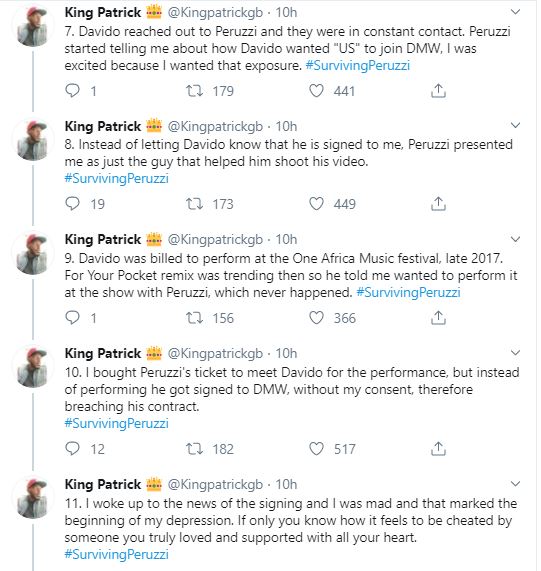541x571 pixels.
Task: Share tweet 9 about One Africa Music festival
Action: pos(438,318)
